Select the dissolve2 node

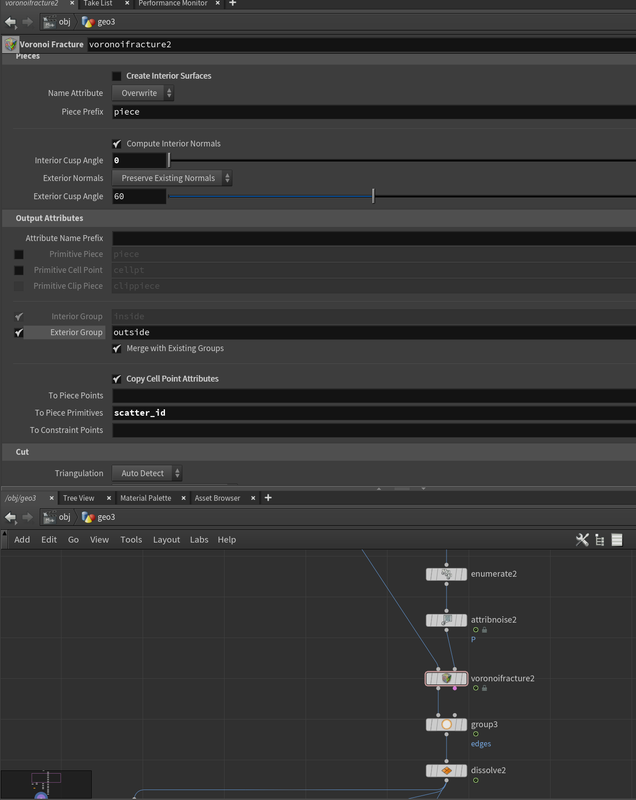(446, 770)
